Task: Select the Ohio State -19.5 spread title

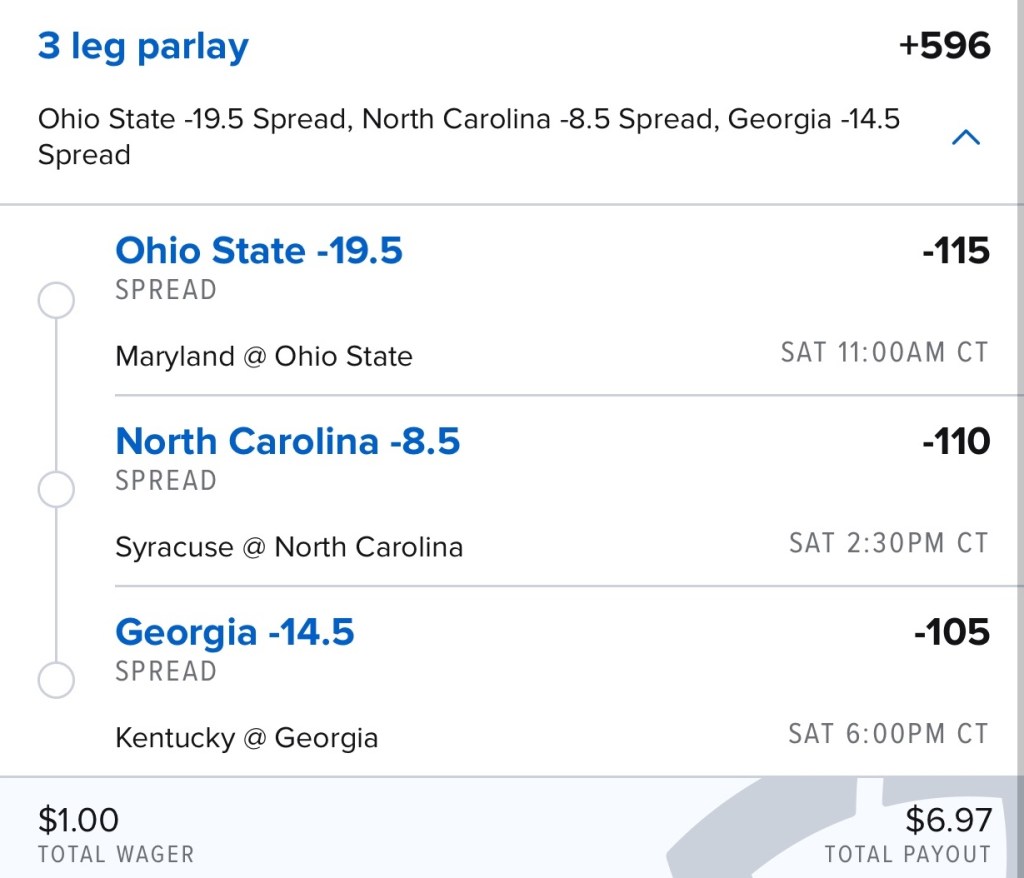Action: click(x=259, y=250)
